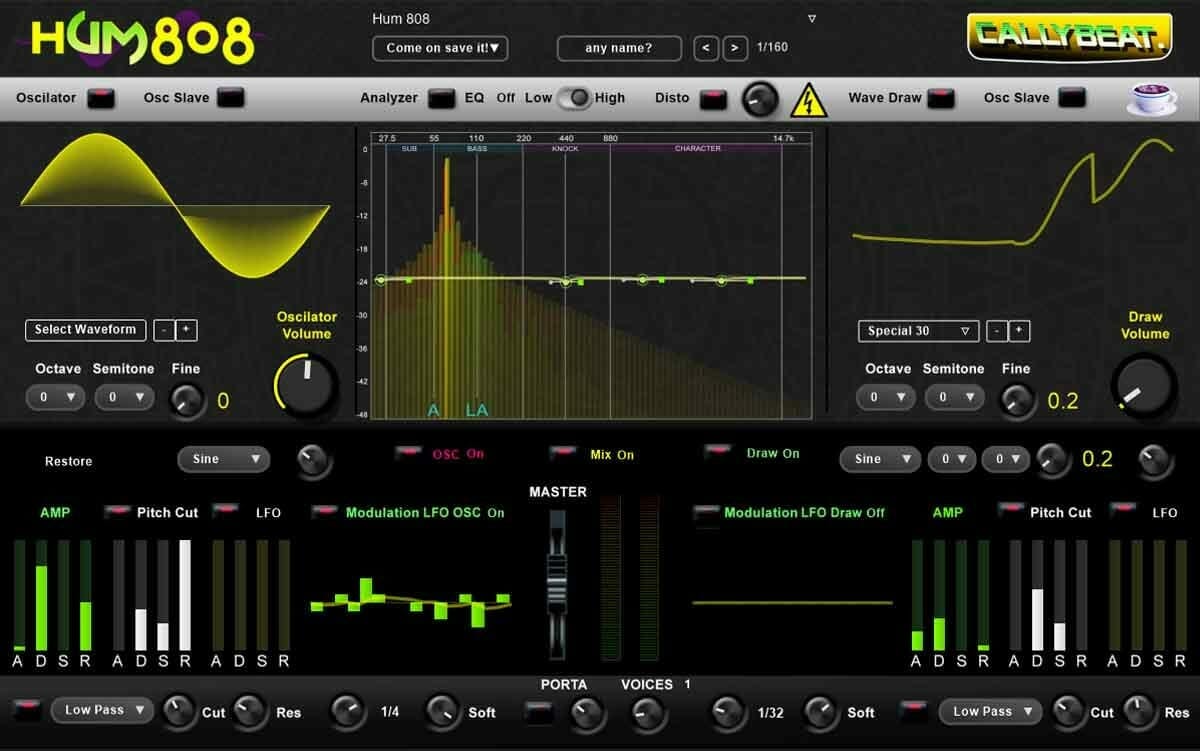The width and height of the screenshot is (1200, 751).
Task: Click the lightning bolt distortion warning icon
Action: (809, 99)
